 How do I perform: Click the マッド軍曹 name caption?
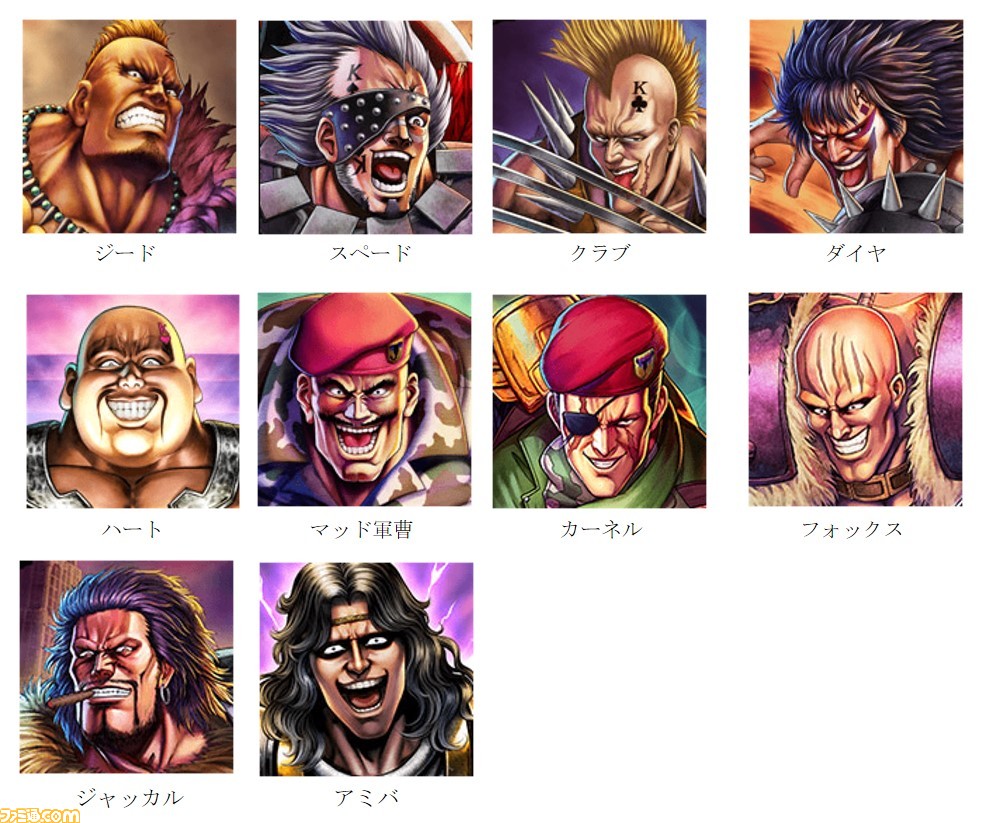pyautogui.click(x=362, y=530)
